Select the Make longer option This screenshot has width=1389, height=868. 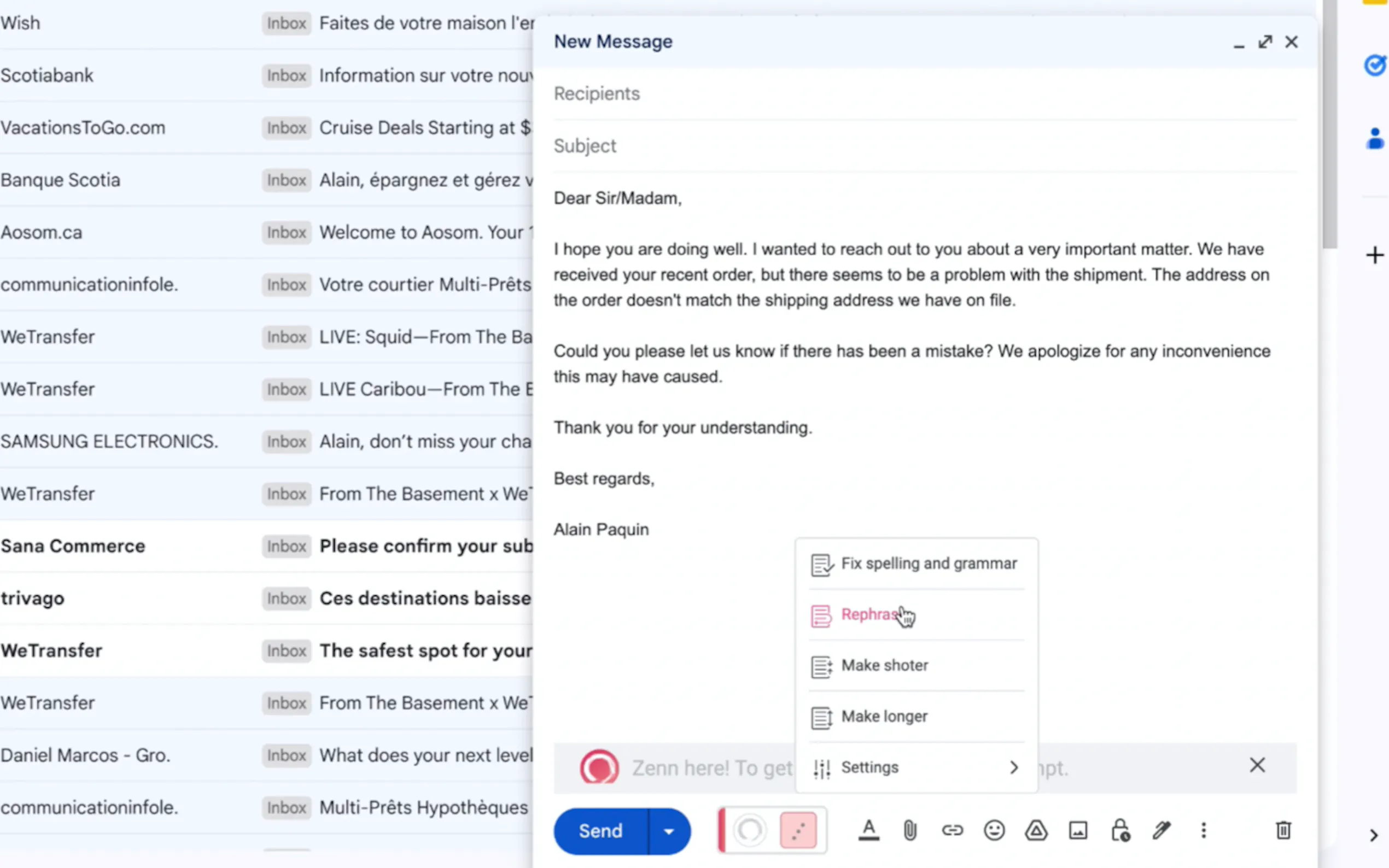coord(884,716)
